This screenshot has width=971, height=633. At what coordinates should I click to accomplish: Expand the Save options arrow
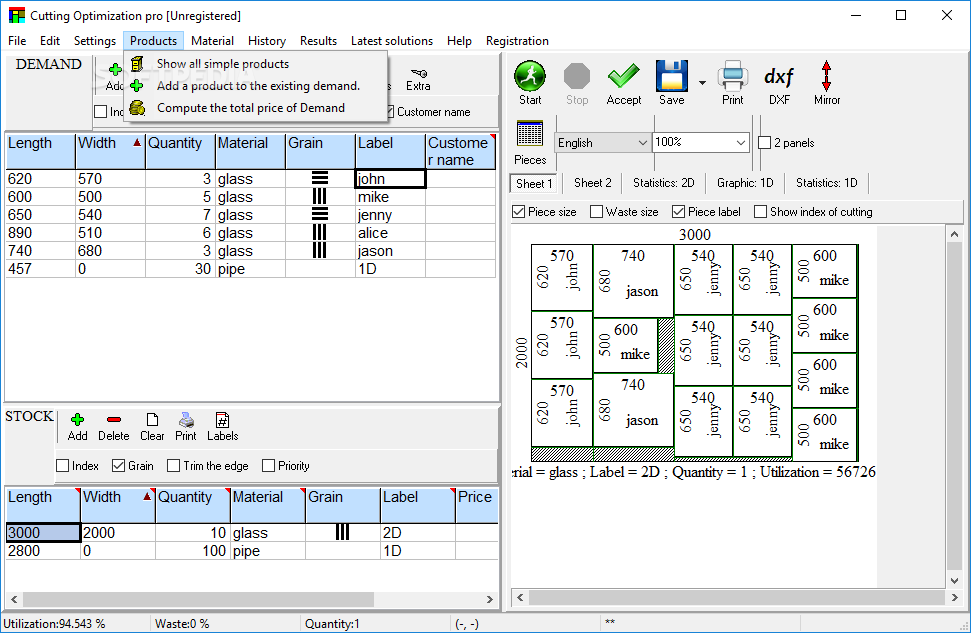coord(702,82)
